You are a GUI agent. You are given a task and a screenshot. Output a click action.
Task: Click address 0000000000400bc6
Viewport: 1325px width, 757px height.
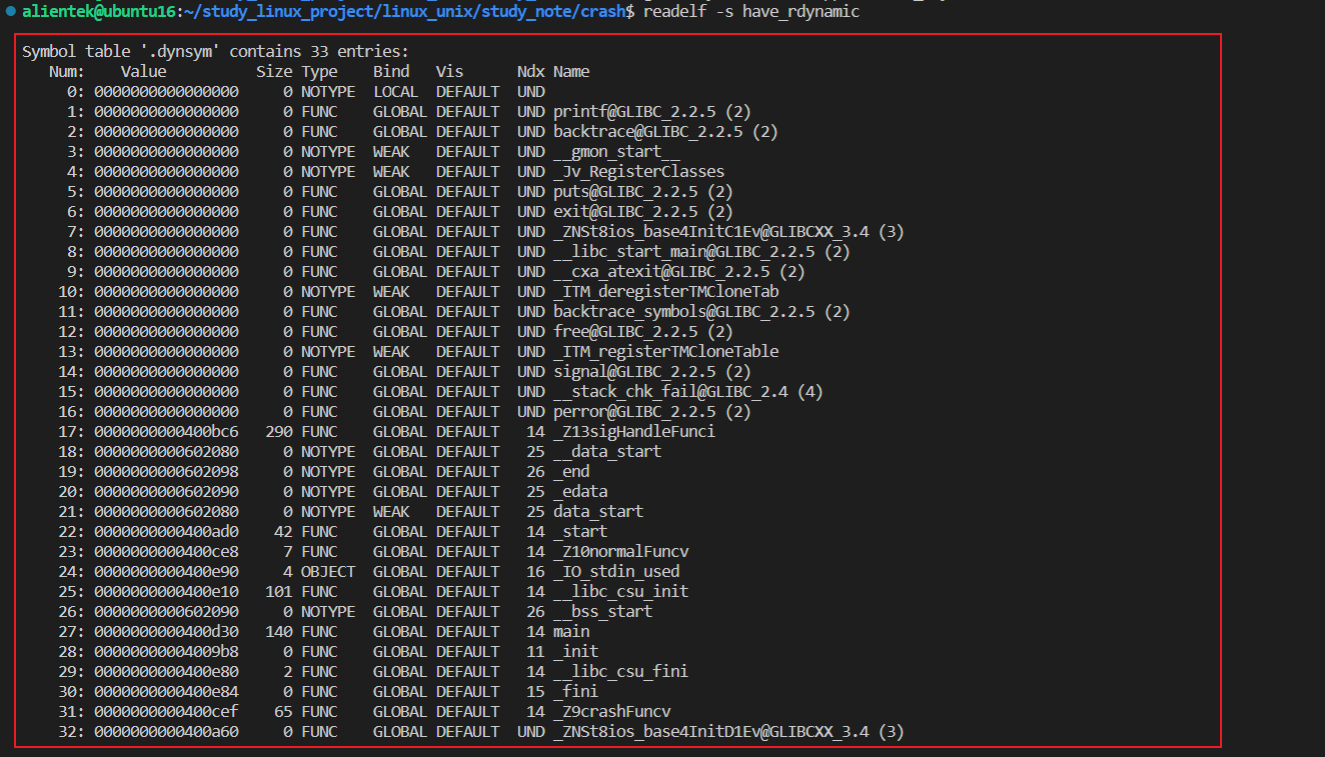pyautogui.click(x=166, y=431)
